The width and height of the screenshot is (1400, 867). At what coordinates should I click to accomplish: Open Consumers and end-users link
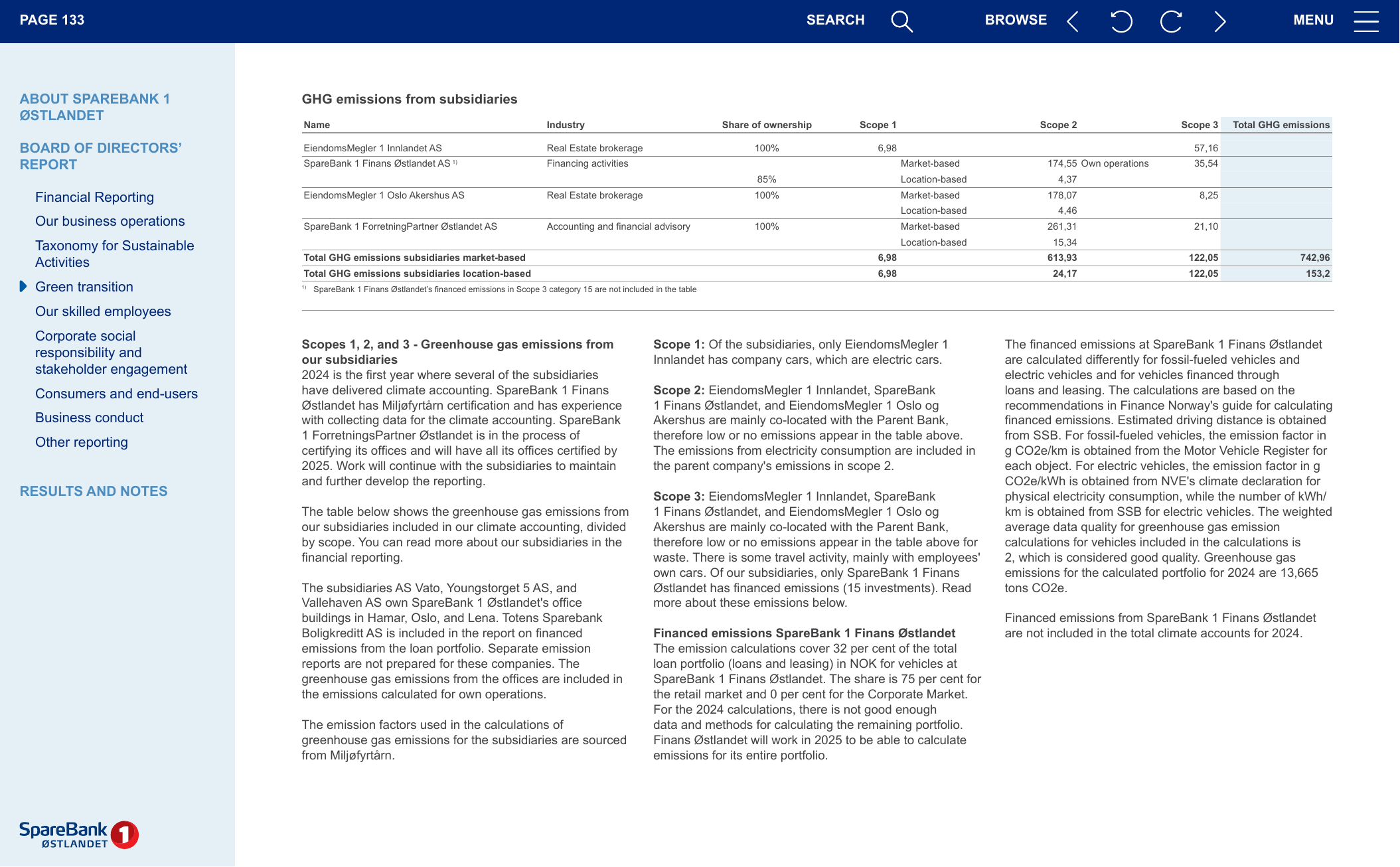click(x=116, y=394)
